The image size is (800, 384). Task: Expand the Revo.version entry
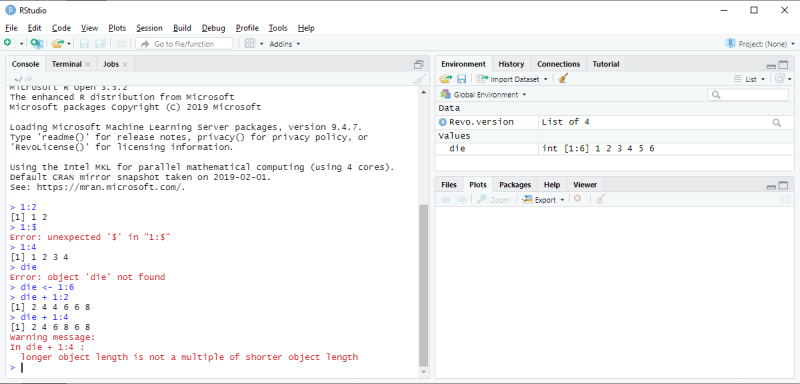(x=442, y=122)
